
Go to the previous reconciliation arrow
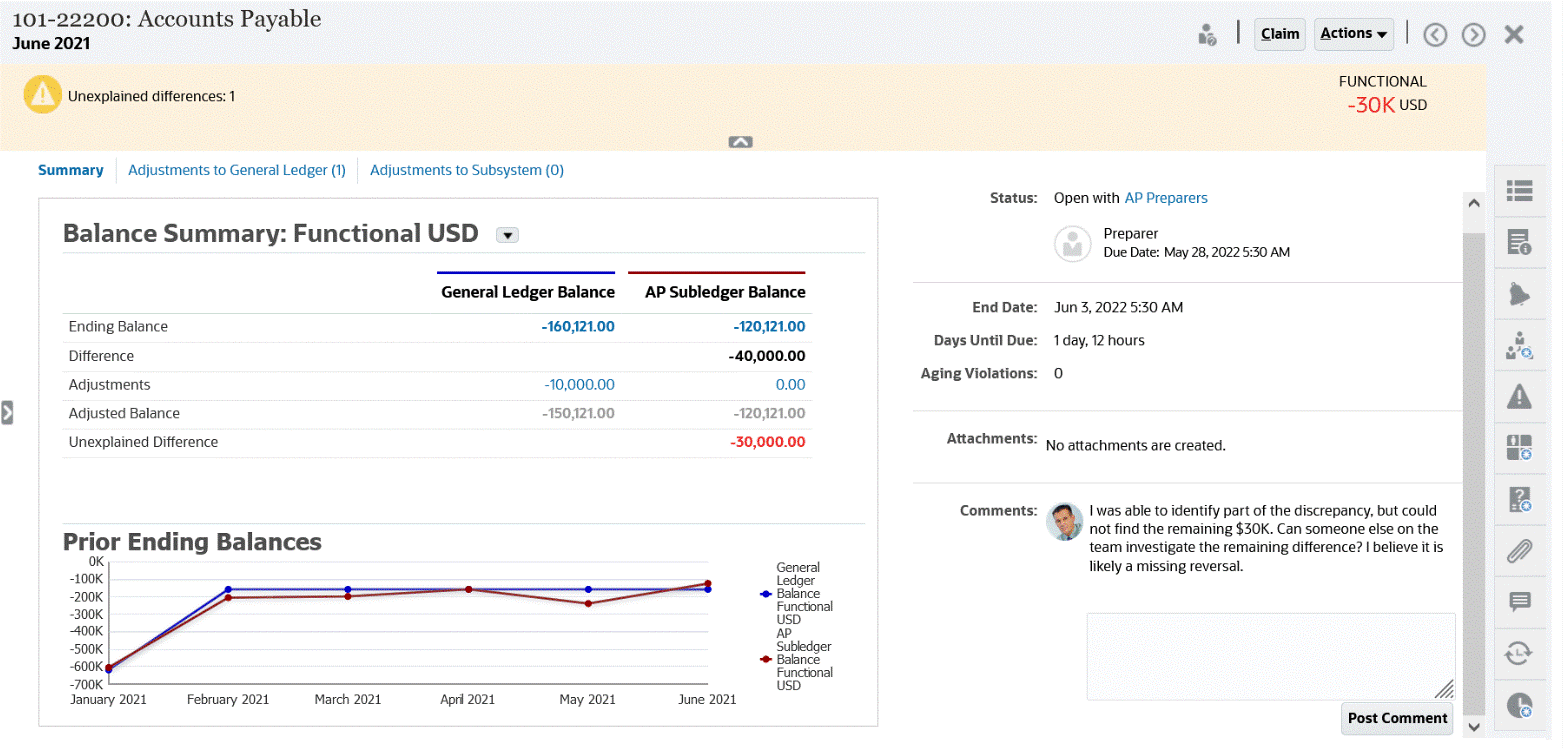[1435, 35]
